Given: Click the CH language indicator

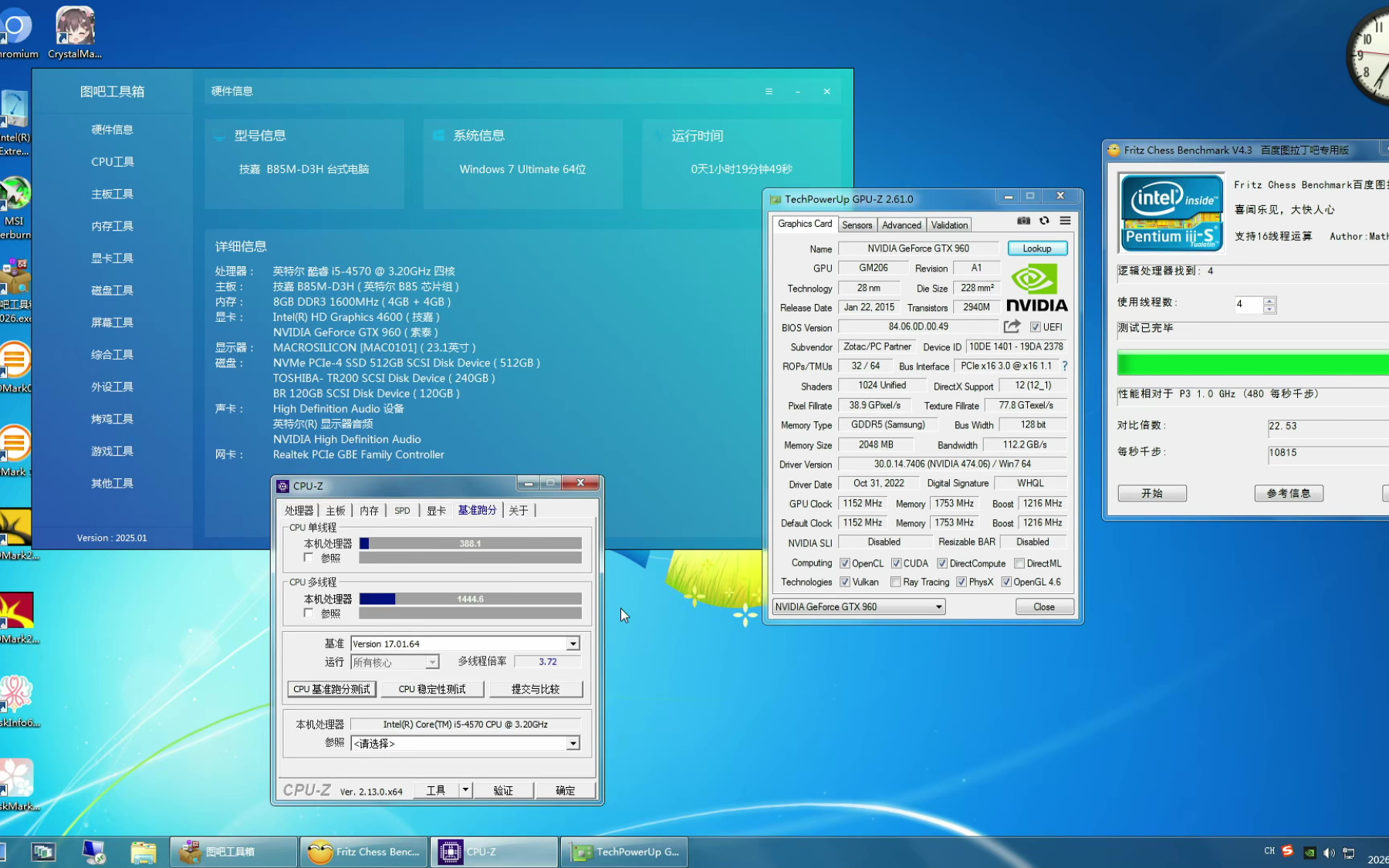Looking at the screenshot, I should pos(1269,851).
